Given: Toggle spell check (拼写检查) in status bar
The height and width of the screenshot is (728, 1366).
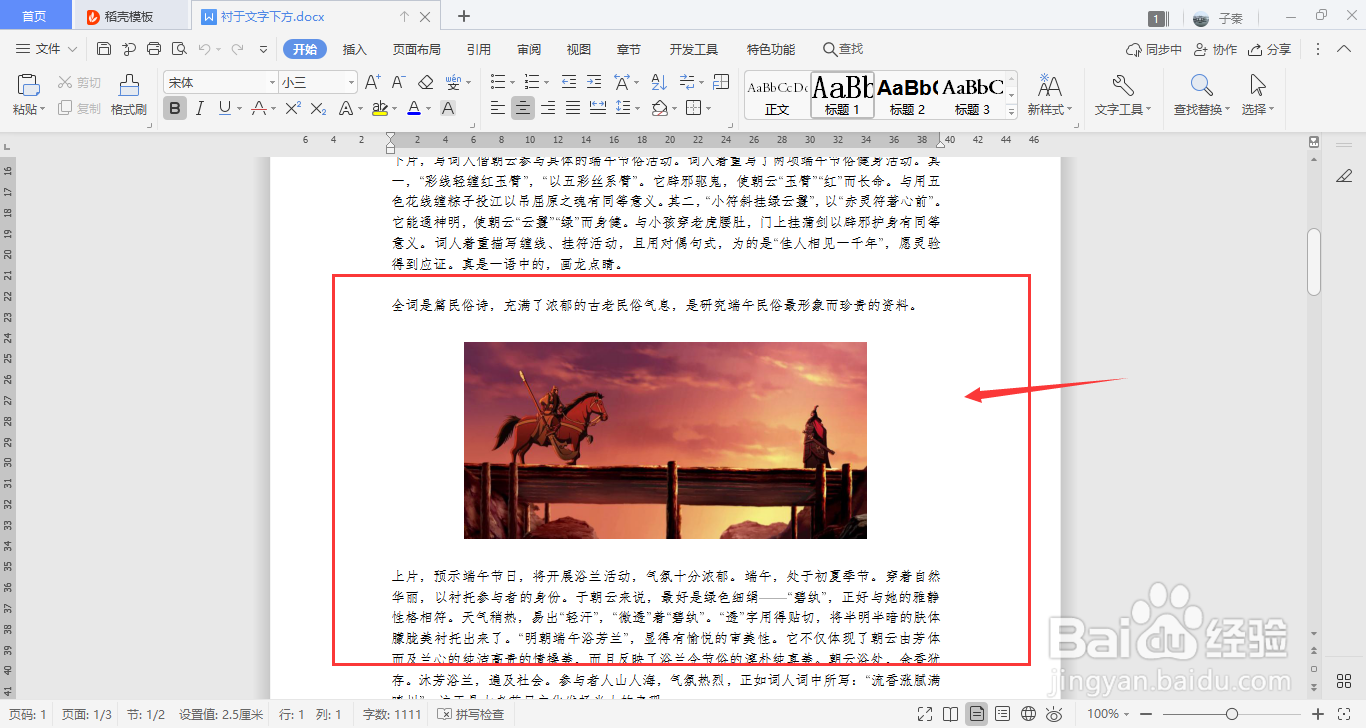Looking at the screenshot, I should [471, 714].
